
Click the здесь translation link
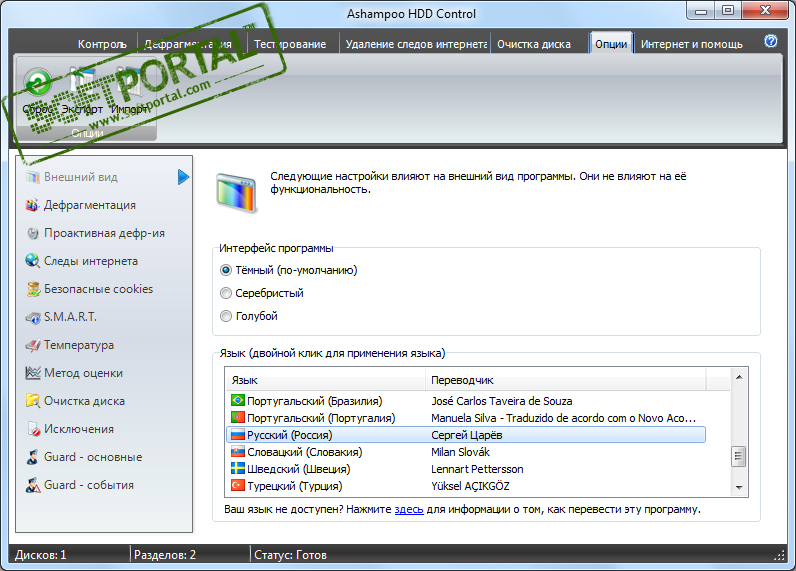(x=409, y=509)
